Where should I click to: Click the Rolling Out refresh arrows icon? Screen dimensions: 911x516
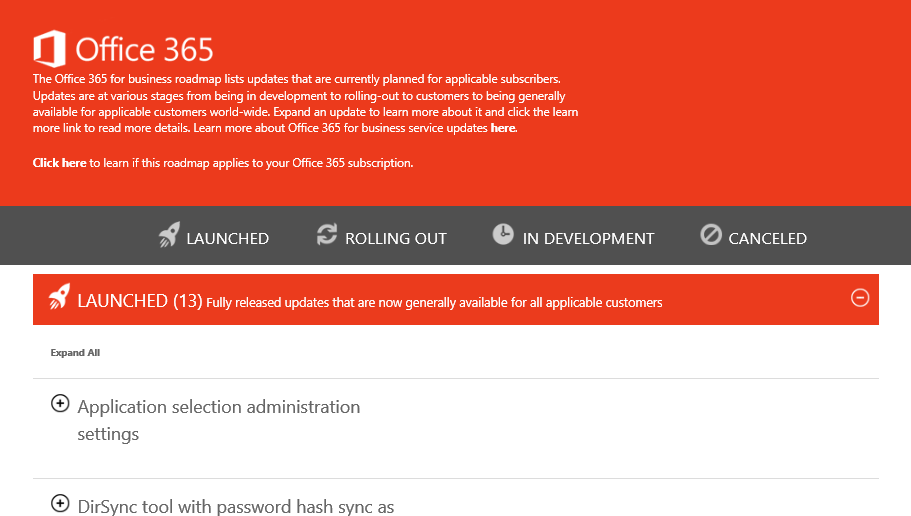pos(327,235)
